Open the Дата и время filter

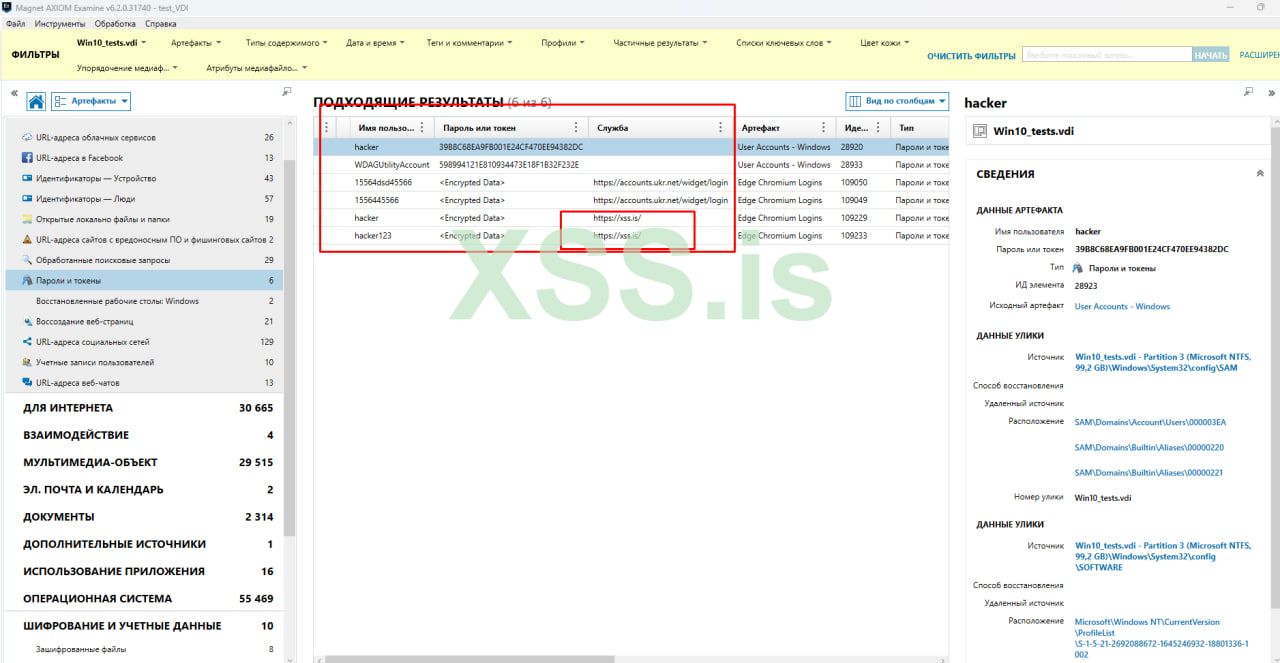pos(375,43)
